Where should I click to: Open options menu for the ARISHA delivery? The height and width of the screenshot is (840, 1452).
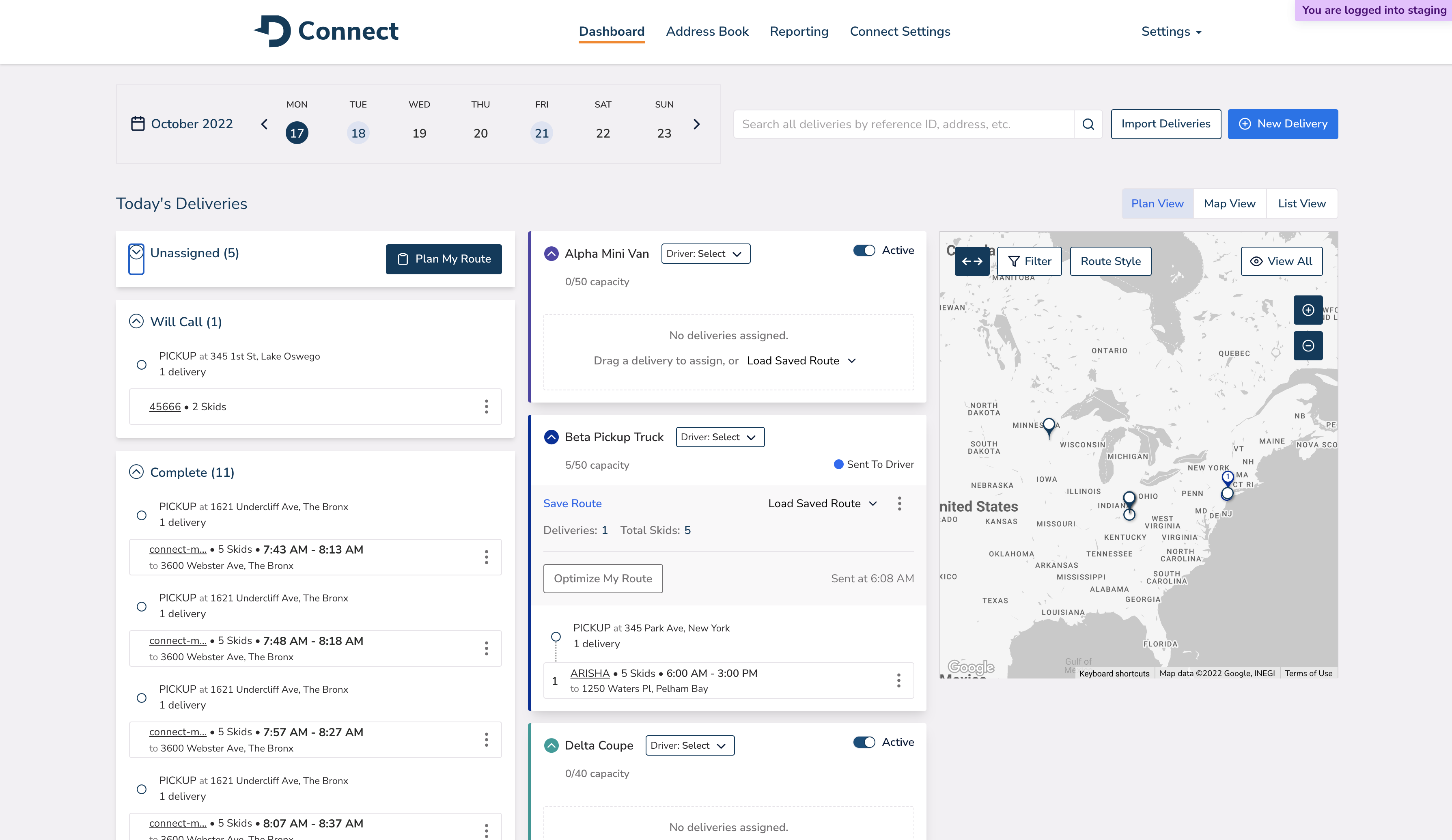[899, 681]
